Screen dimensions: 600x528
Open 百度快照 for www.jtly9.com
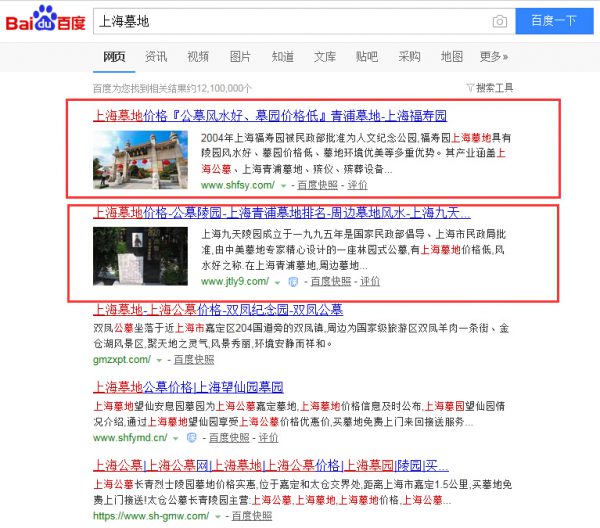[x=331, y=282]
